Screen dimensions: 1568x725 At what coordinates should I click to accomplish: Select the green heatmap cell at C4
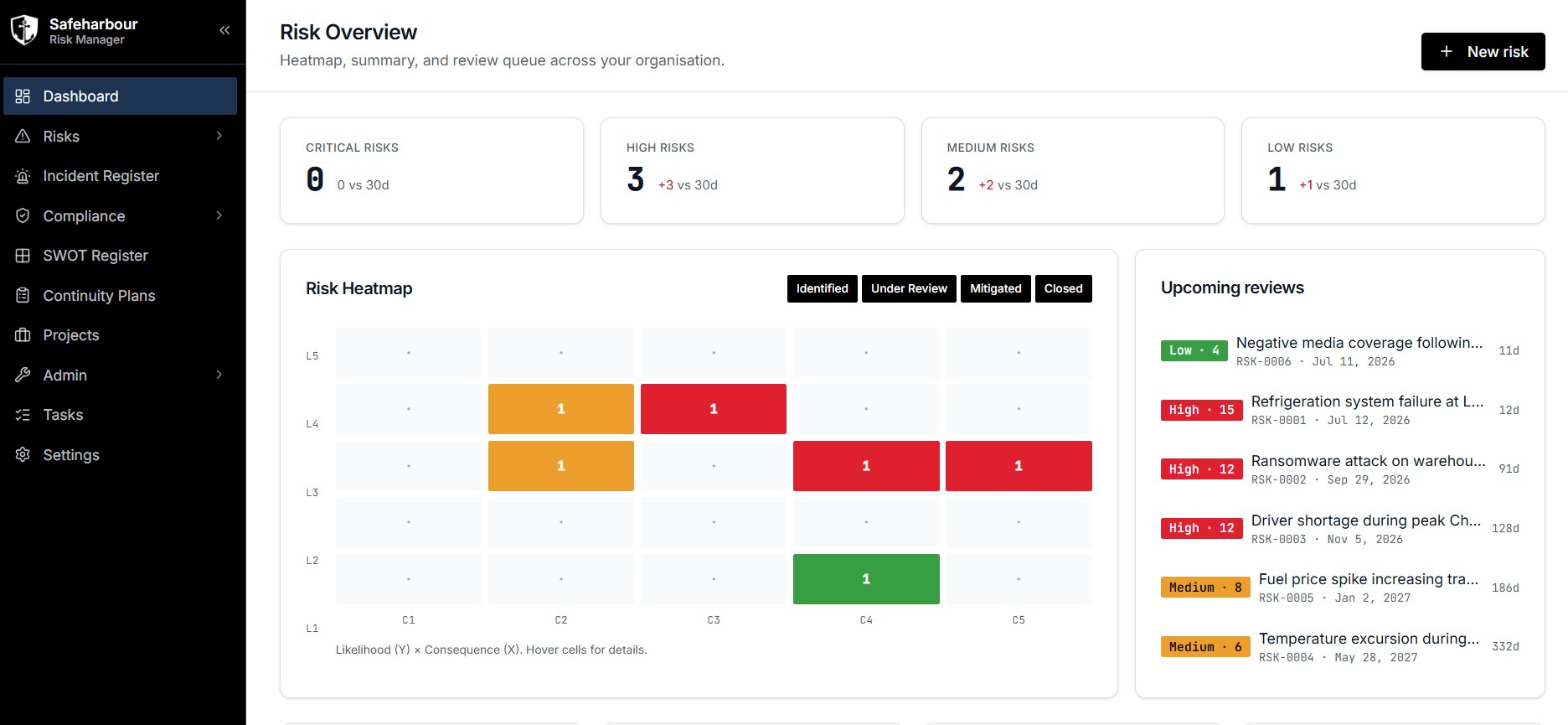[x=866, y=579]
